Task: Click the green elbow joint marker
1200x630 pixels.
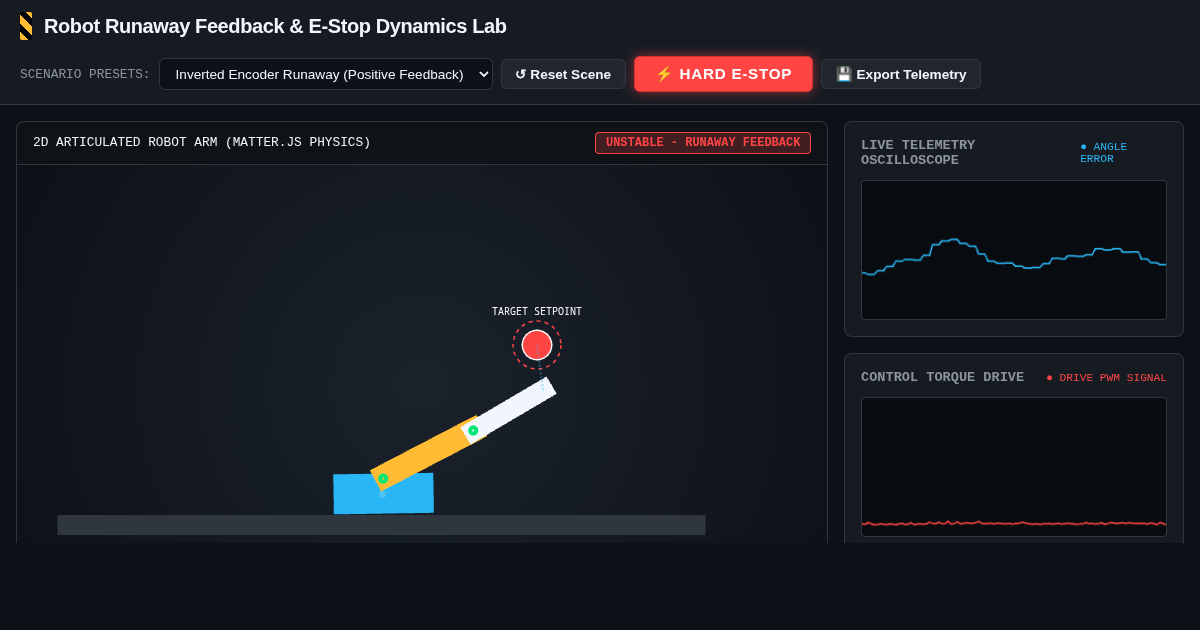Action: click(473, 430)
